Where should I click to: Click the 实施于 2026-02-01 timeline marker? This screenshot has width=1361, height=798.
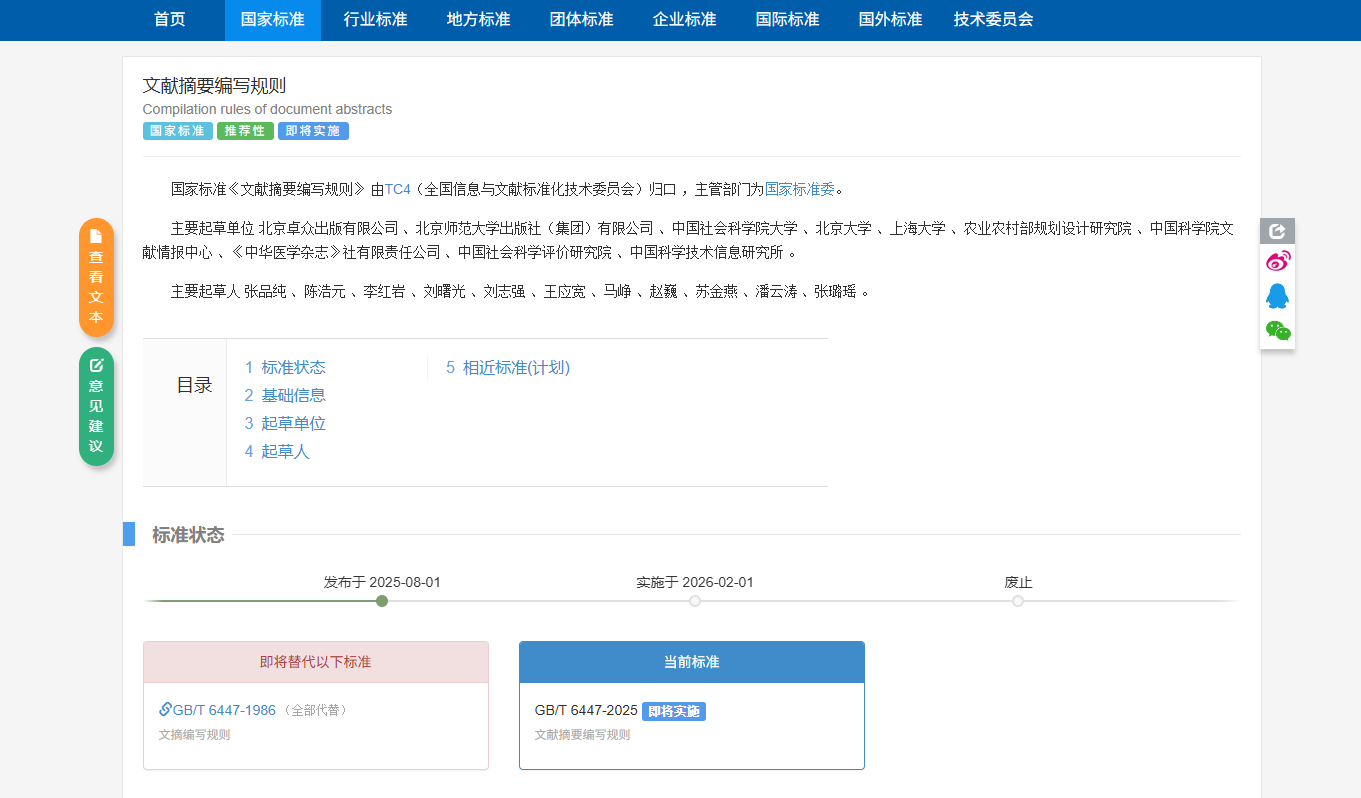pos(695,601)
